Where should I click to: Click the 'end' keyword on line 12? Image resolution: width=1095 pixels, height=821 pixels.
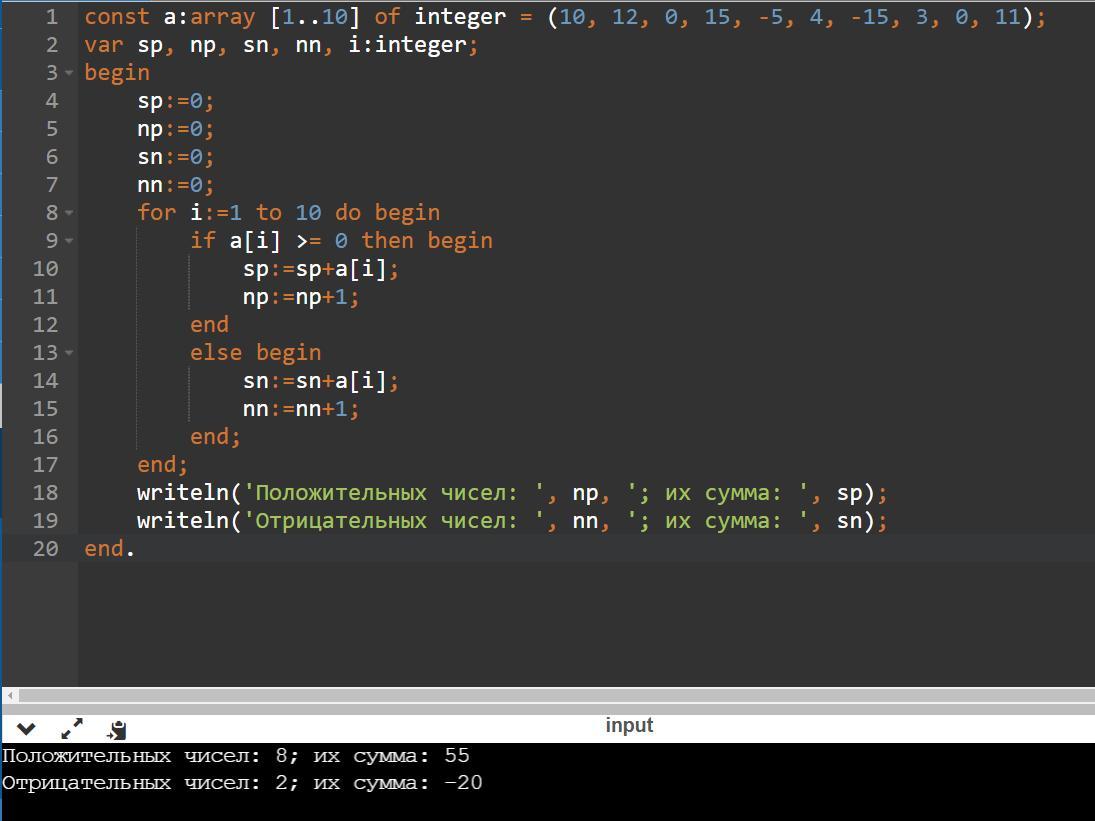[210, 325]
